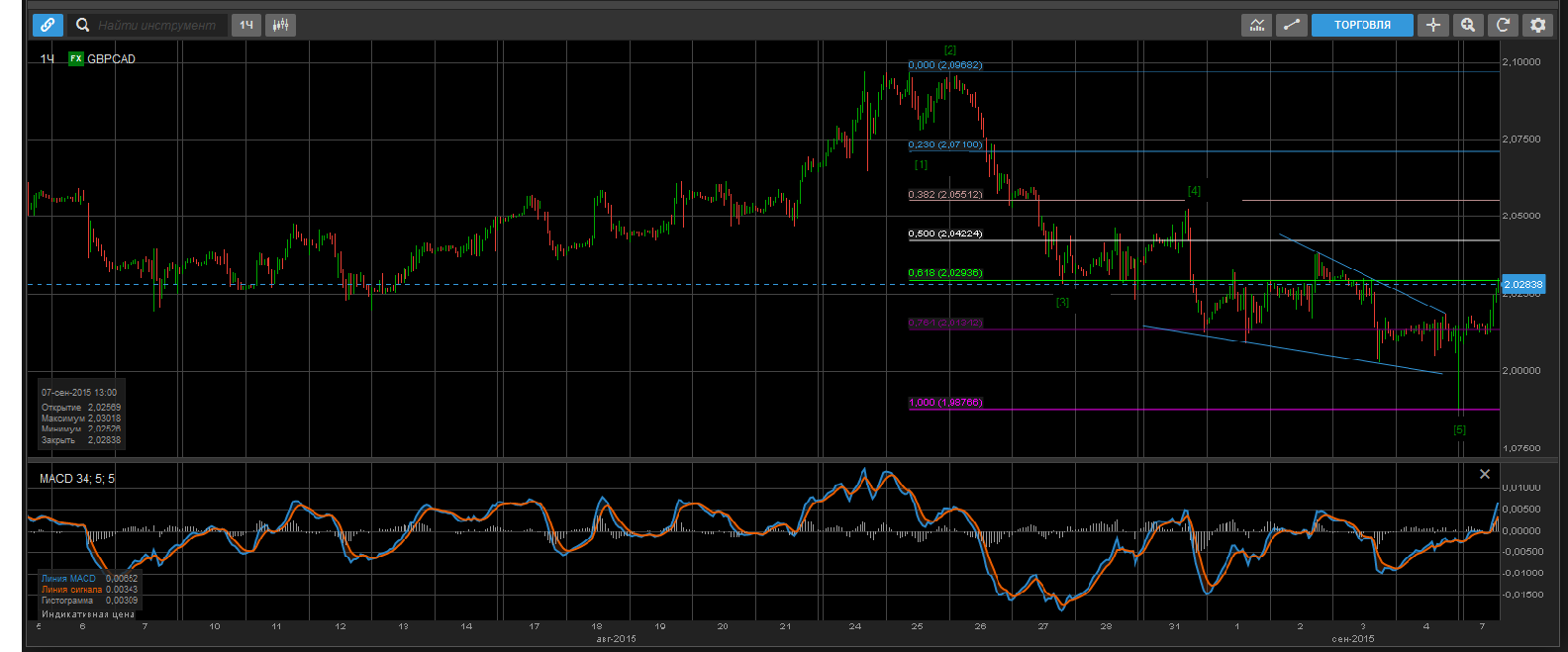Screen dimensions: 1568x652
Task: Click the 'сен-2015' time axis label
Action: tap(1353, 639)
